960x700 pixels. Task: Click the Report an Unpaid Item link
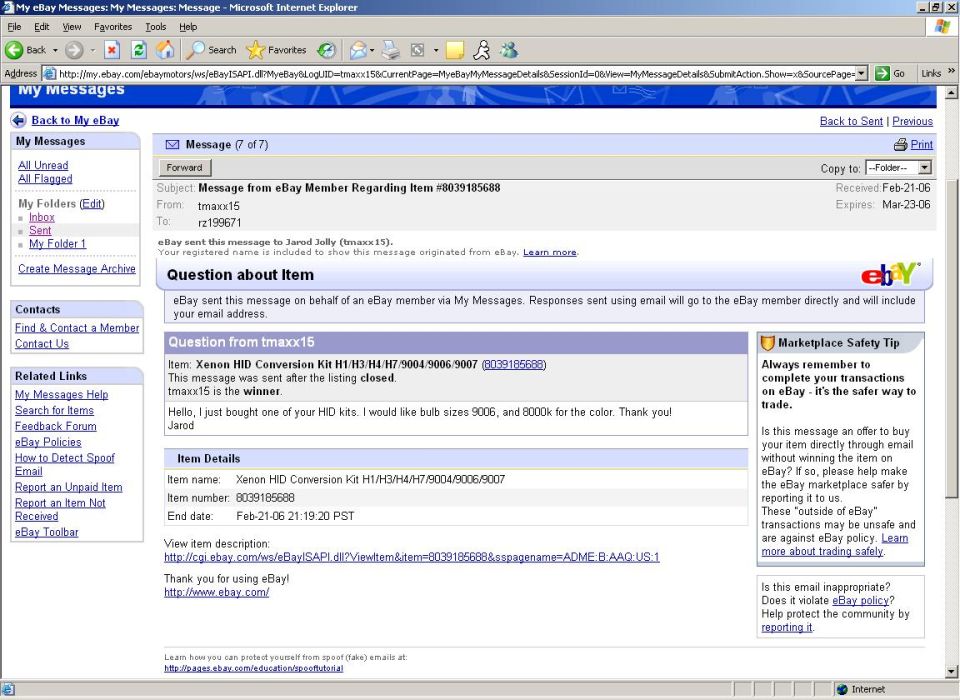69,487
